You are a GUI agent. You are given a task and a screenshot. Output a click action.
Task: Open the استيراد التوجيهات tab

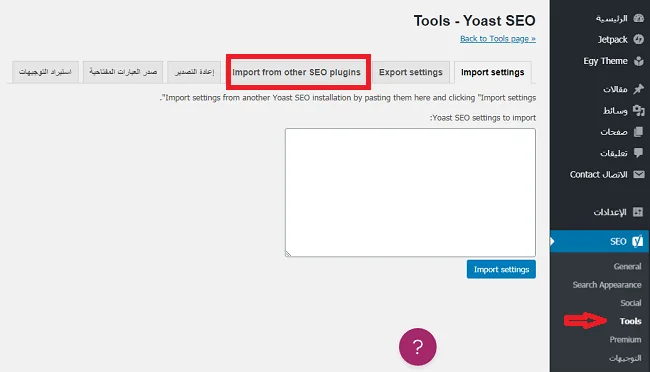click(x=45, y=72)
